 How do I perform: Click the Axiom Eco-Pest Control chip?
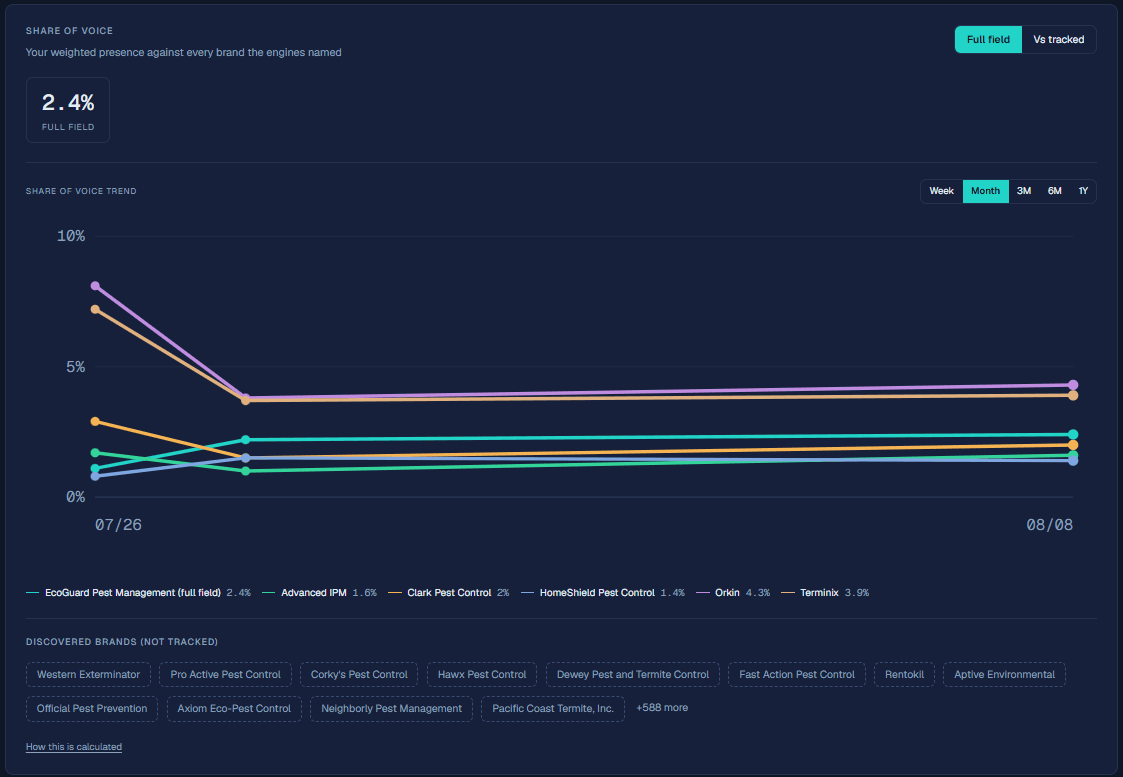234,708
